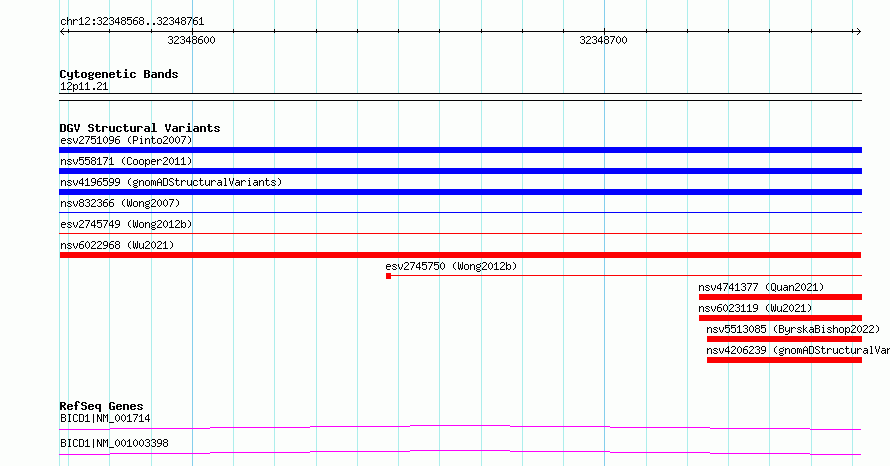Open the nsv4206239 gnomAD variant label
The width and height of the screenshot is (890, 466).
[x=798, y=350]
